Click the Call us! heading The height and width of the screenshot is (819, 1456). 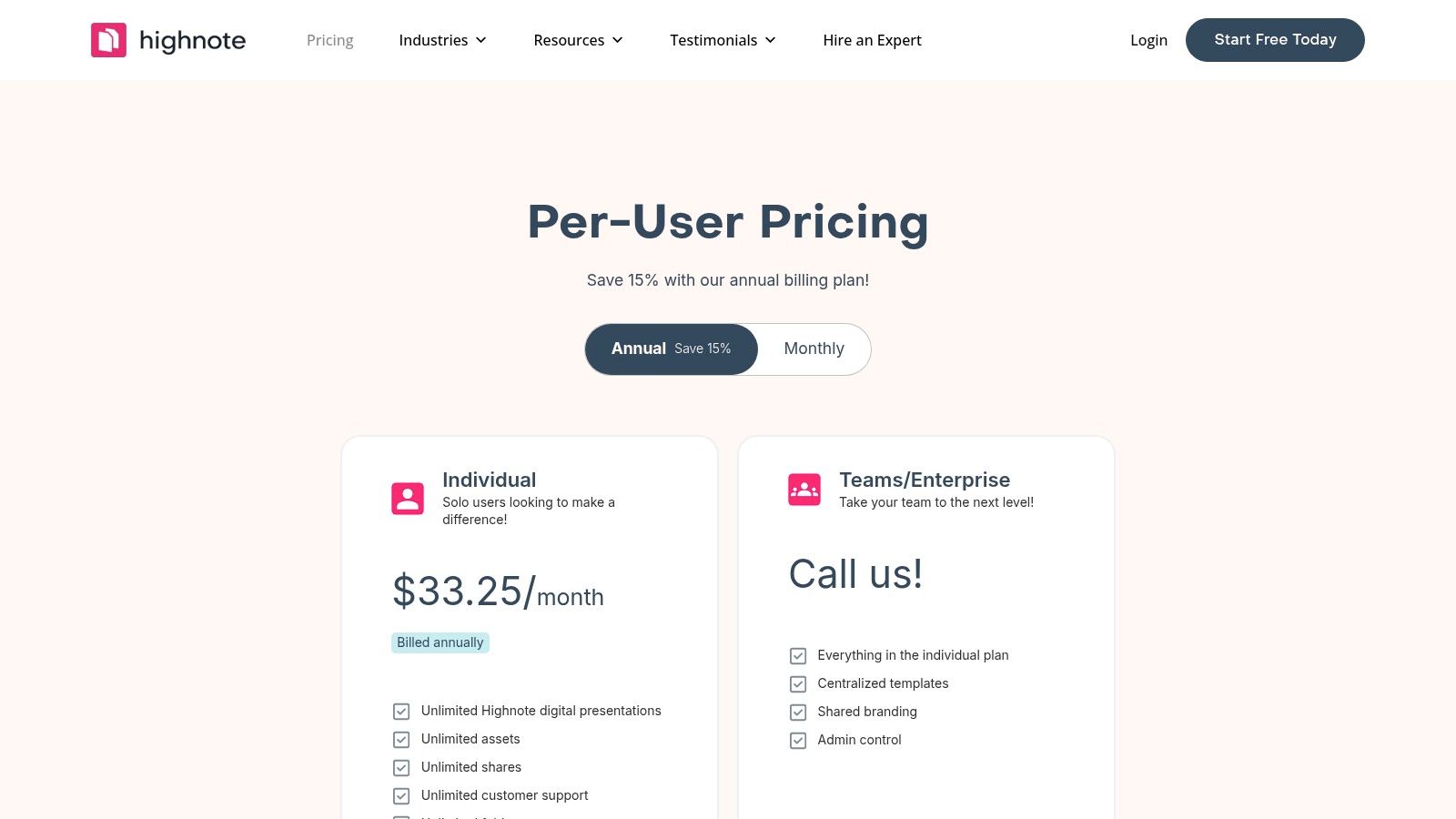point(855,574)
